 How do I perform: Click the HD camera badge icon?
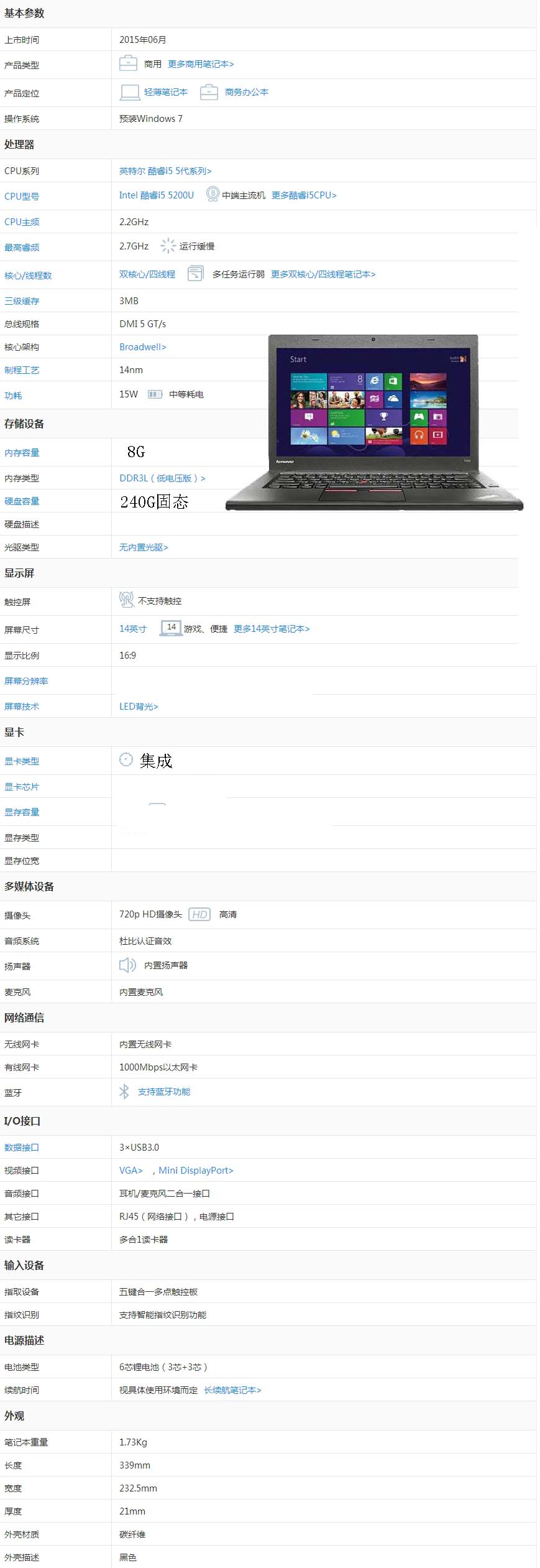[x=199, y=914]
